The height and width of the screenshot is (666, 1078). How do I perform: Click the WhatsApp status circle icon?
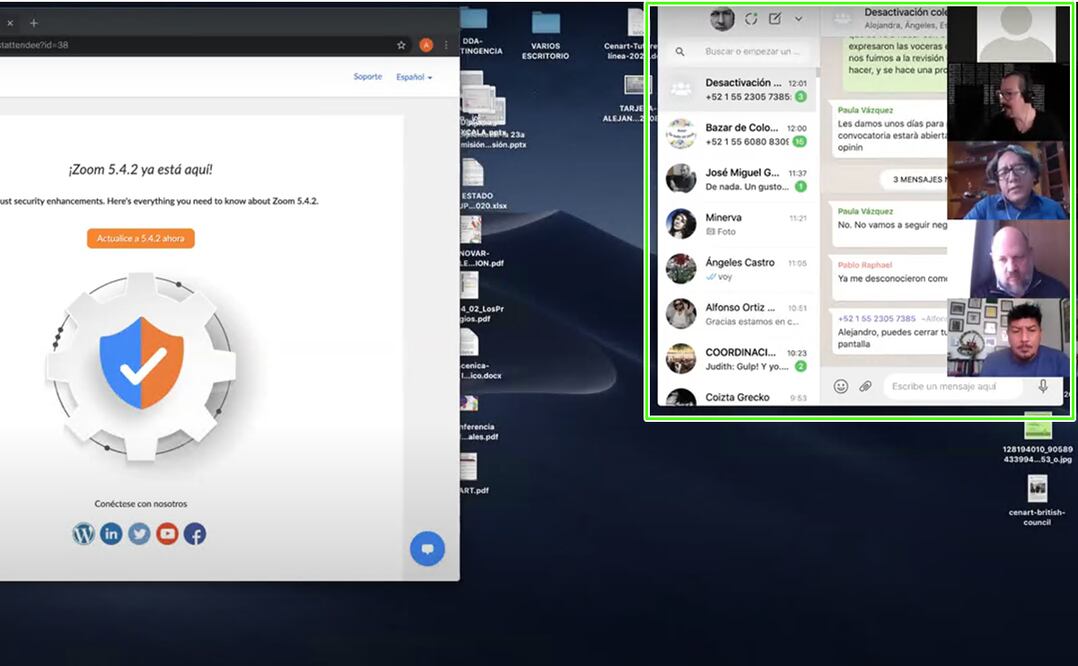click(750, 19)
